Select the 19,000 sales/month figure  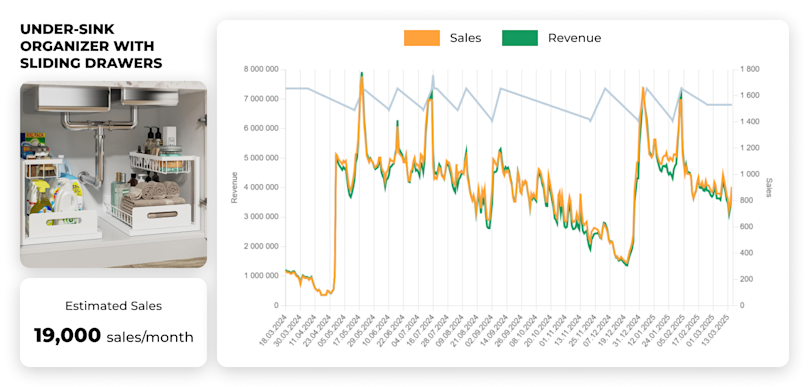114,336
